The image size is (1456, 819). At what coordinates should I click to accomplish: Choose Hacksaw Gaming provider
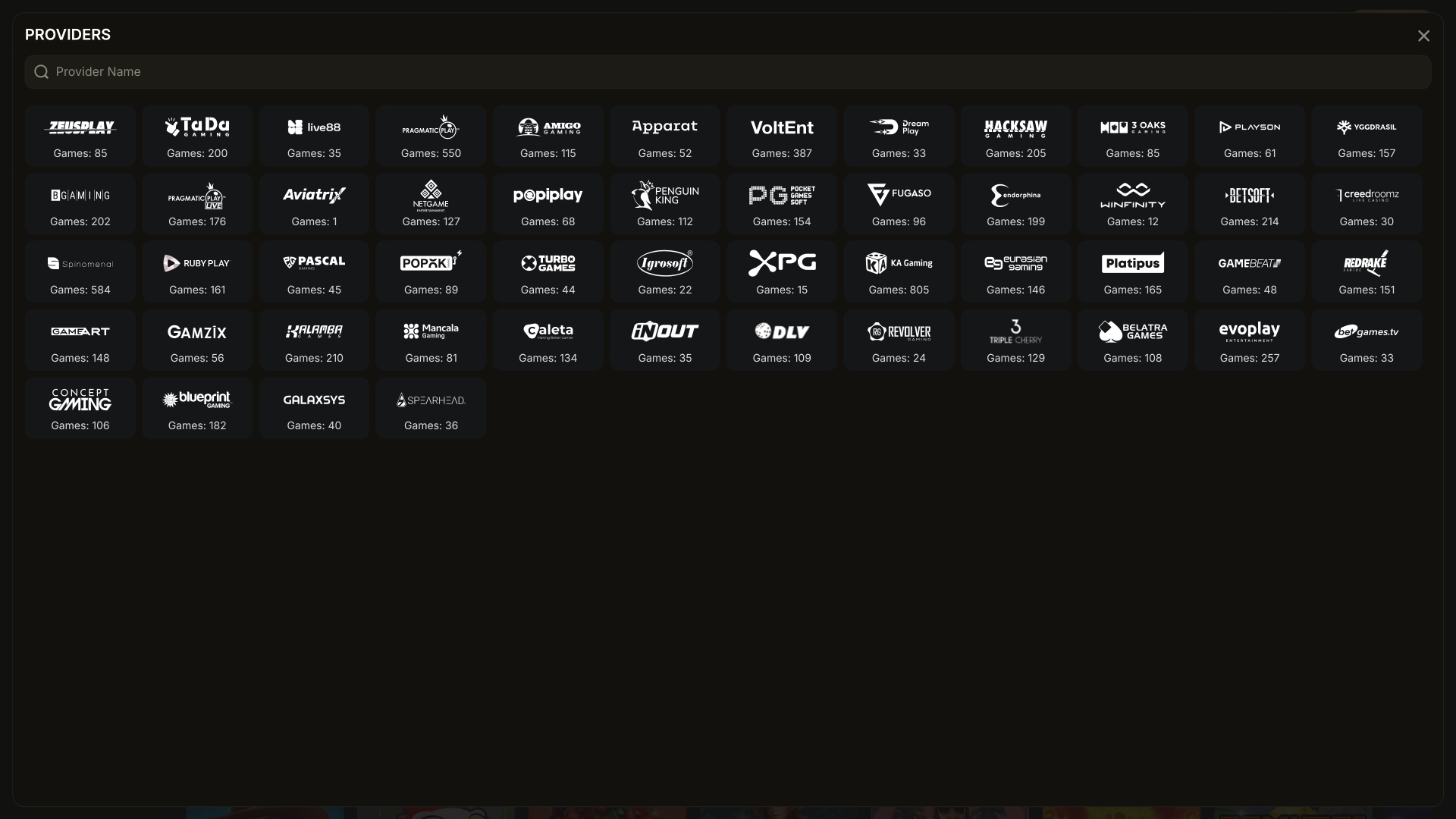1015,136
